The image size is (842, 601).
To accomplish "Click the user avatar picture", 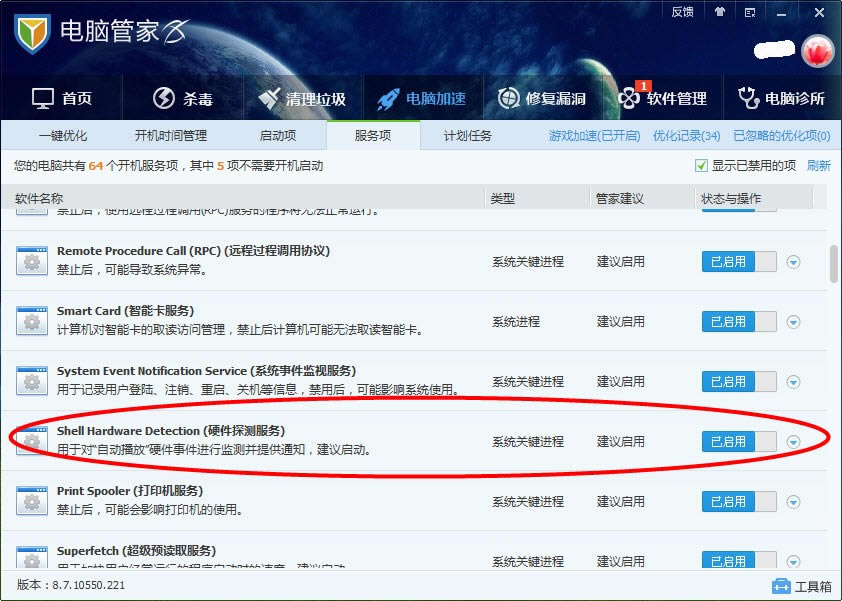I will point(817,51).
